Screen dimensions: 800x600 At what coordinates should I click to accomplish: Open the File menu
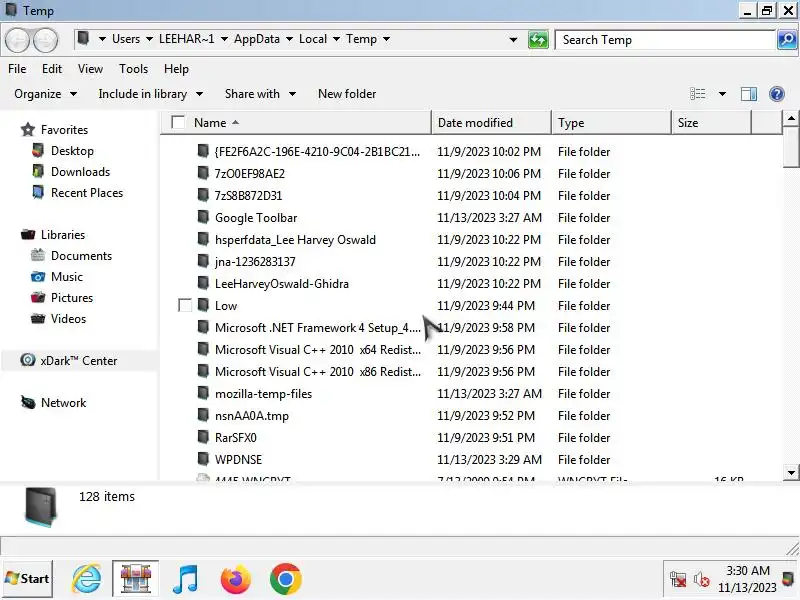tap(17, 69)
